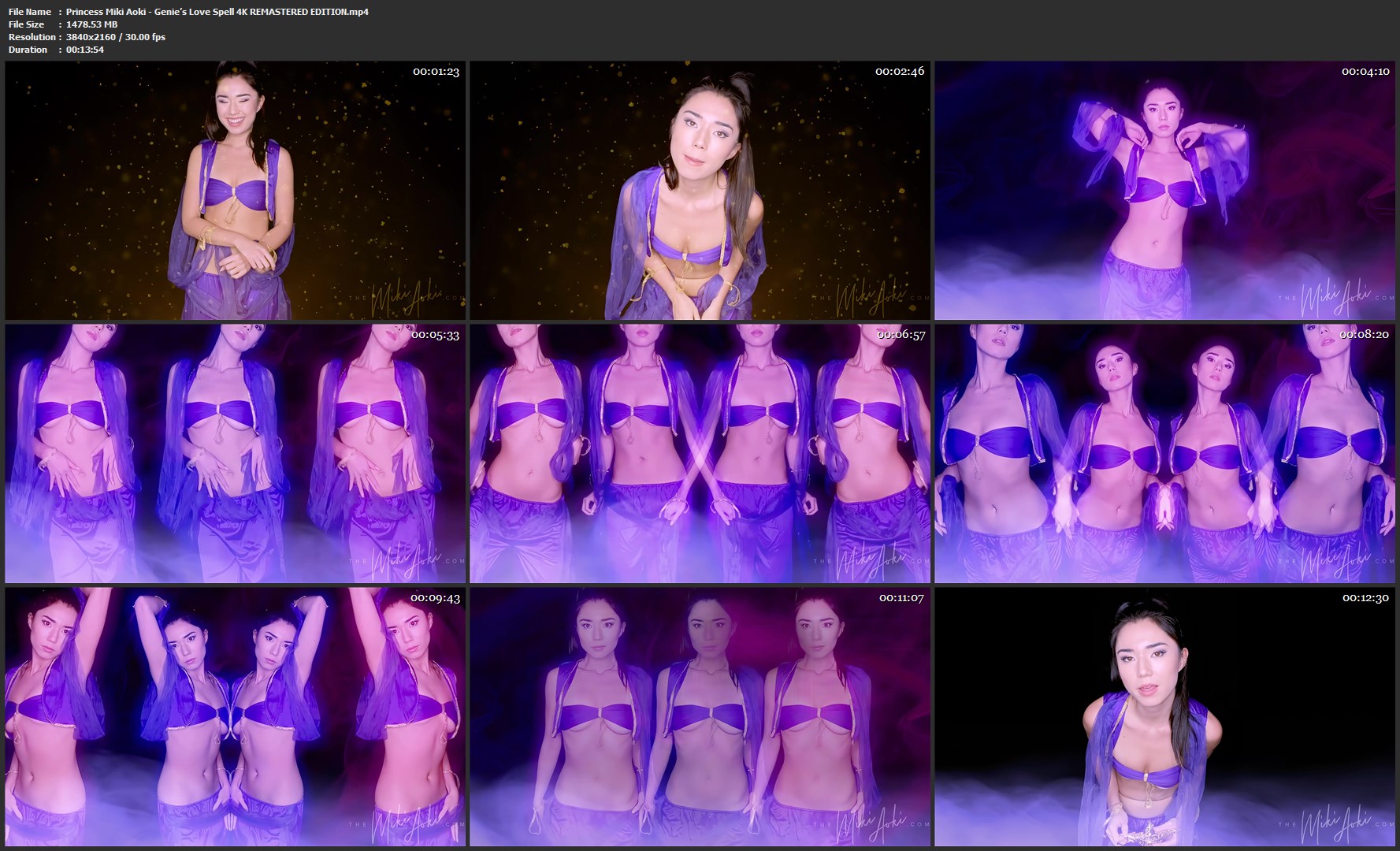Select the frame marked 00:11:07

point(700,716)
